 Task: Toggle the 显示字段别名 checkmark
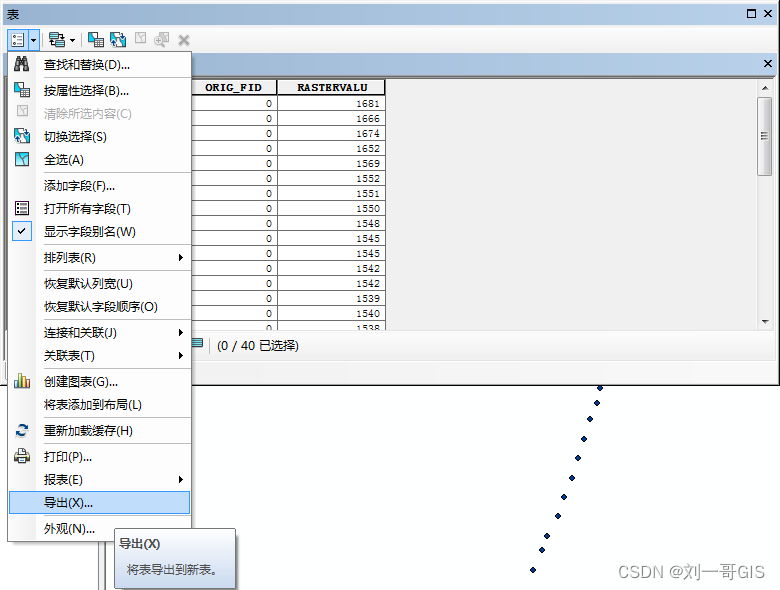22,231
